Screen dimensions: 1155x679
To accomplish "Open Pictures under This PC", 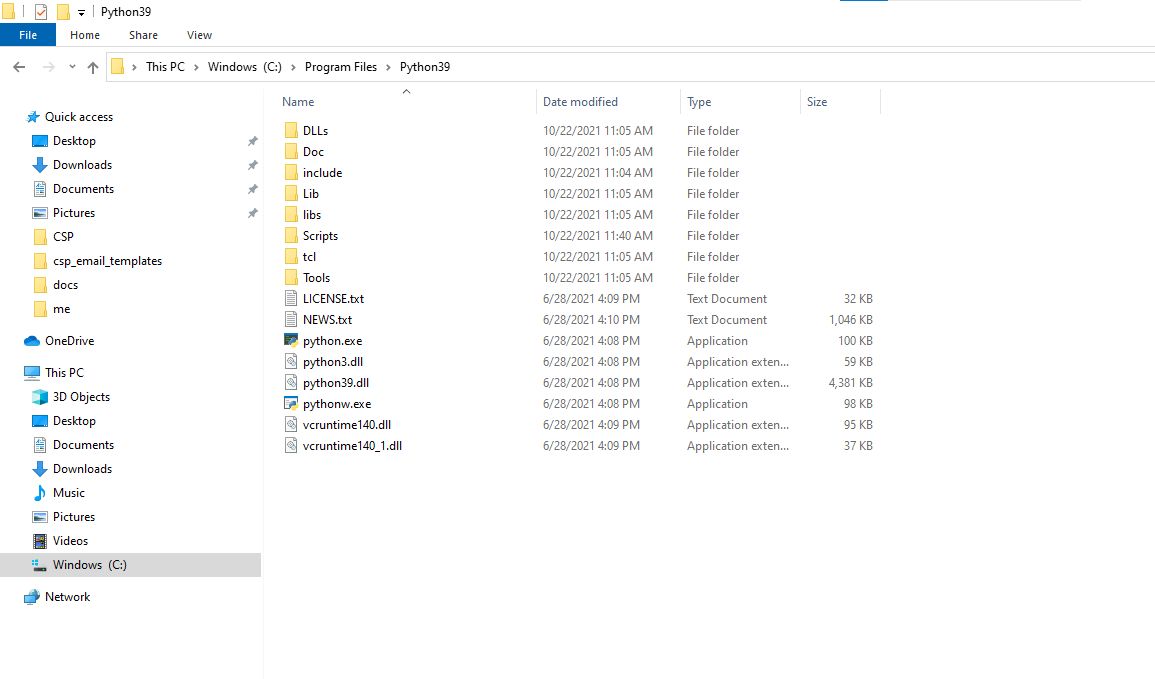I will pos(74,517).
